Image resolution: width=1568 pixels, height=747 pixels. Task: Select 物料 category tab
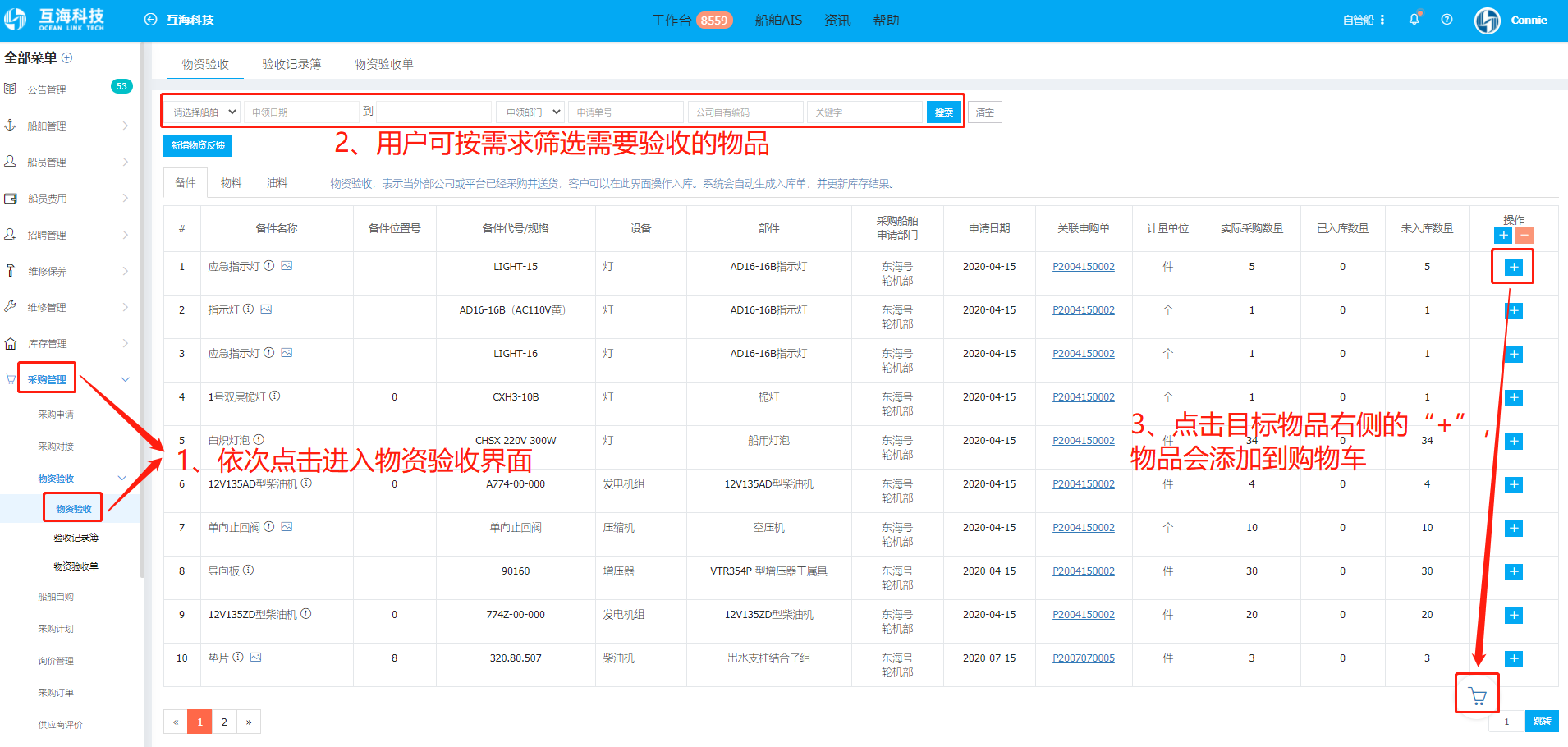click(232, 183)
